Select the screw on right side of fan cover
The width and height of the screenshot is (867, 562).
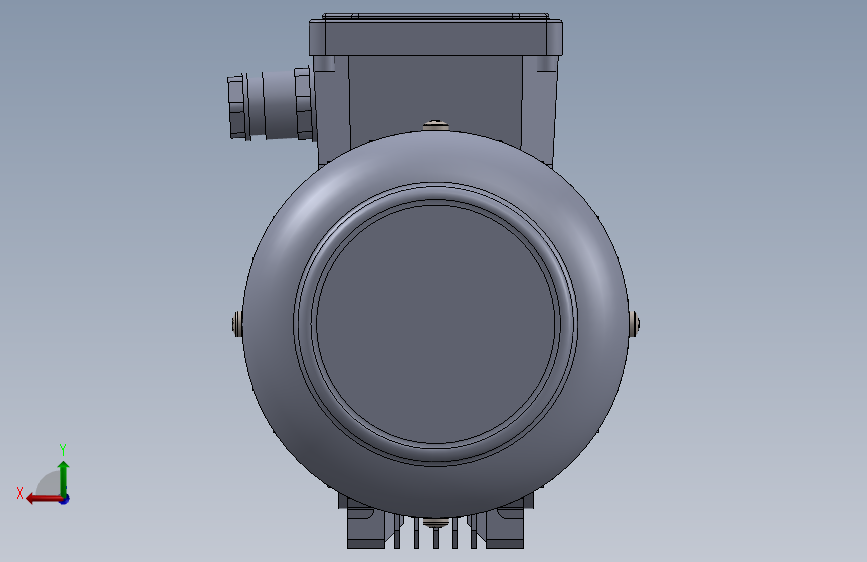point(634,324)
